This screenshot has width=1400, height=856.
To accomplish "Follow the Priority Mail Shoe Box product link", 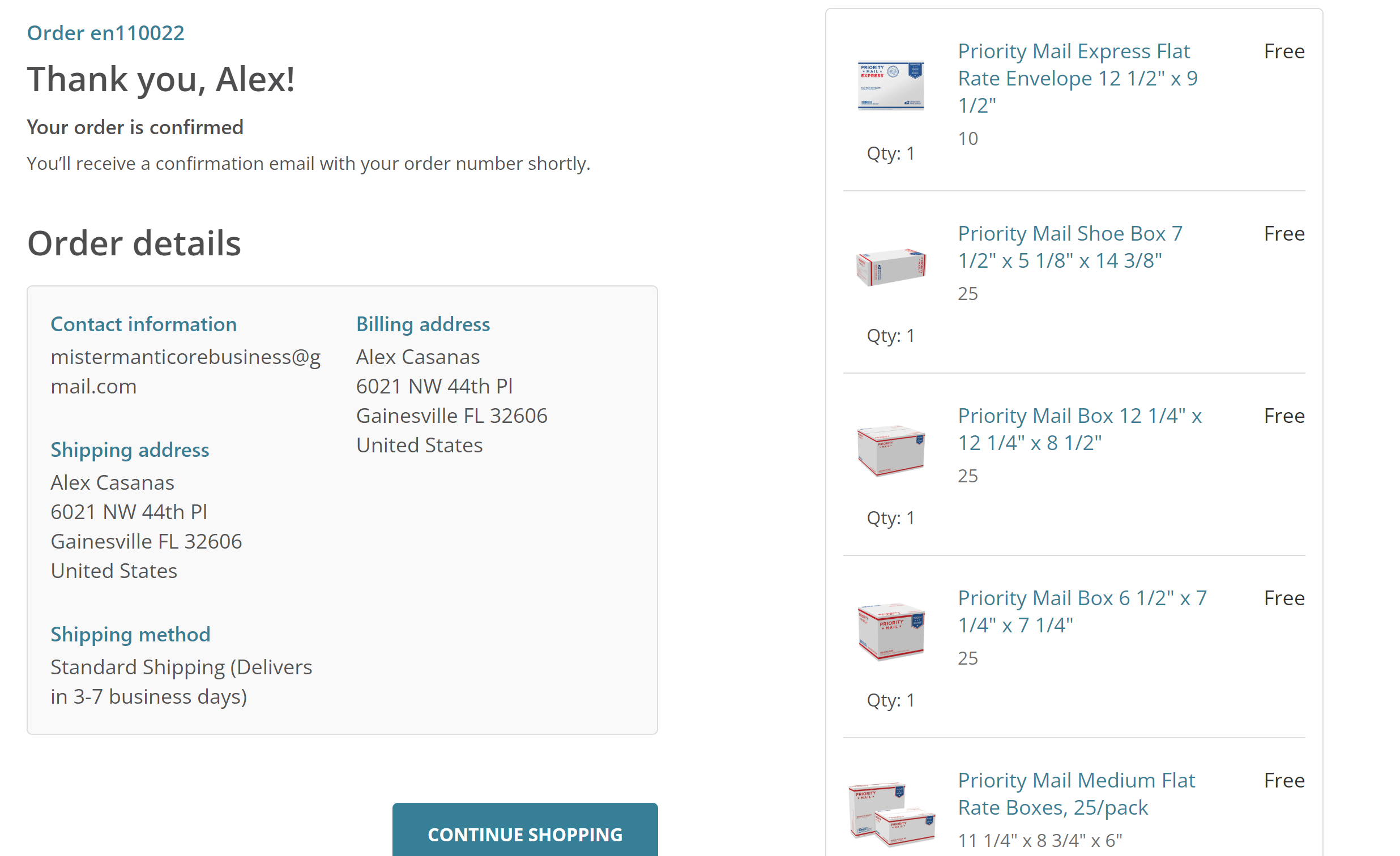I will [1069, 246].
